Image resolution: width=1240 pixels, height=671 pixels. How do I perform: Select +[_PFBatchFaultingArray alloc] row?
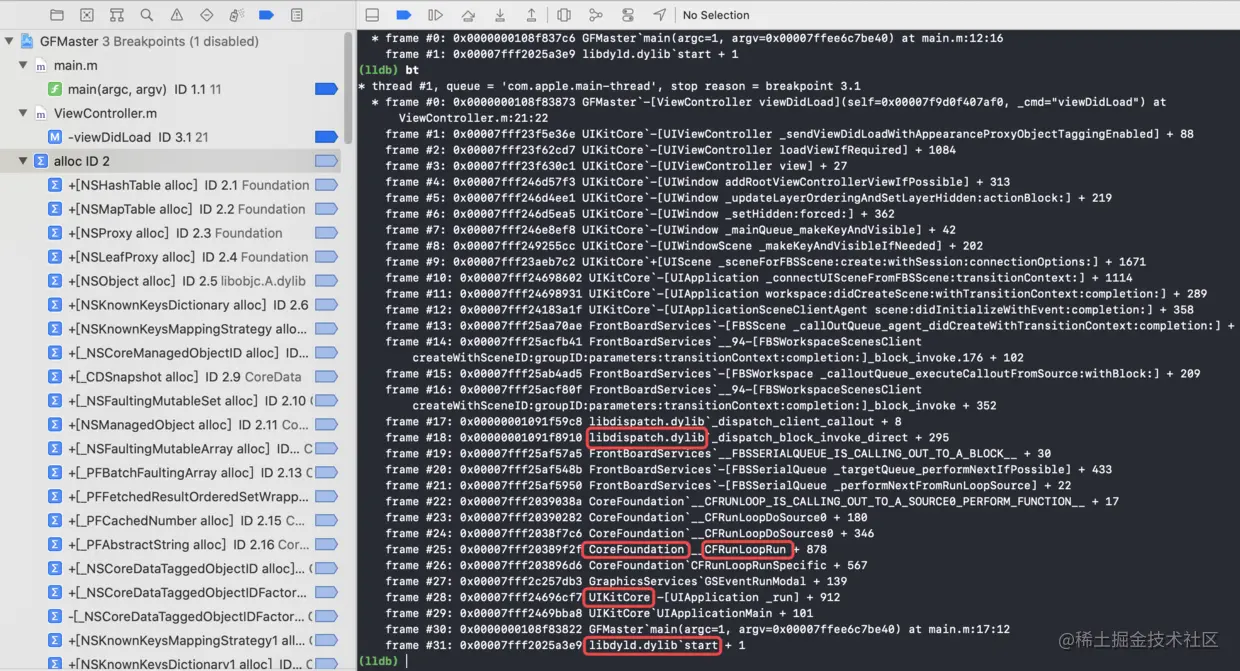point(171,473)
